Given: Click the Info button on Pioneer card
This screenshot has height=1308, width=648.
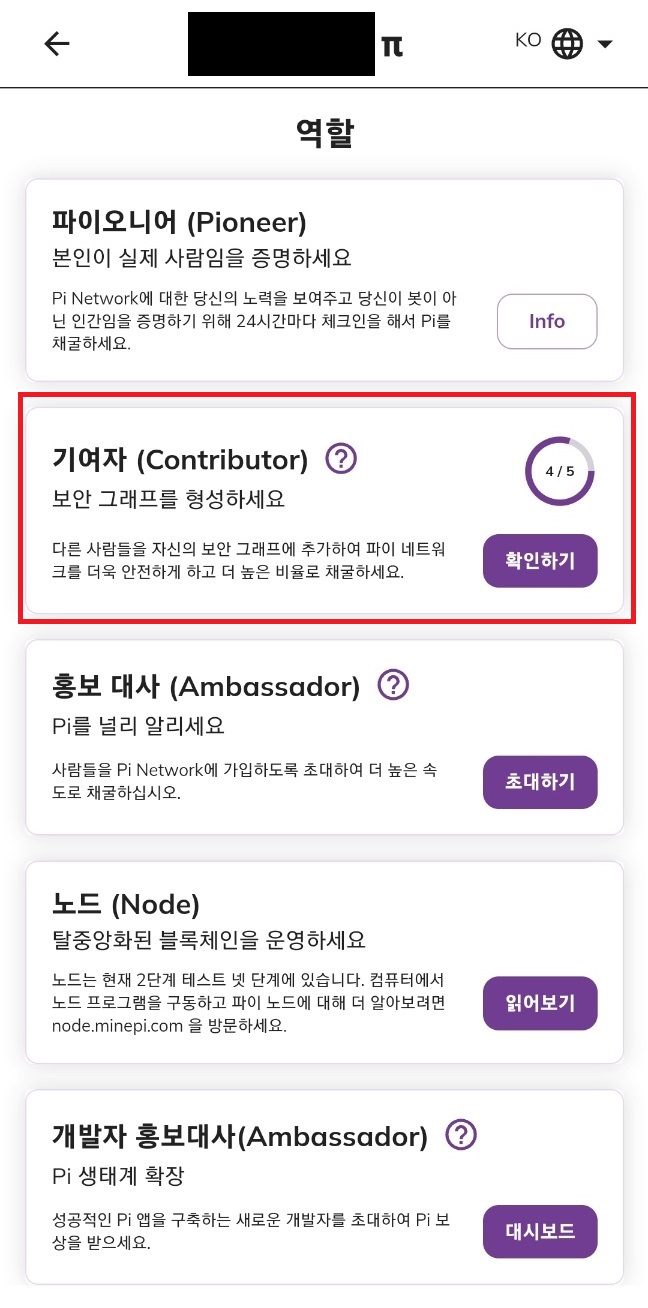Looking at the screenshot, I should pos(547,321).
